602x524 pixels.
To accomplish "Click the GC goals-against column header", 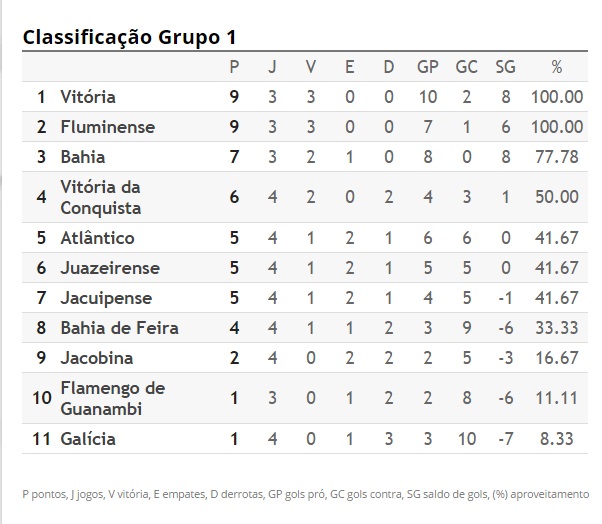I will point(466,67).
